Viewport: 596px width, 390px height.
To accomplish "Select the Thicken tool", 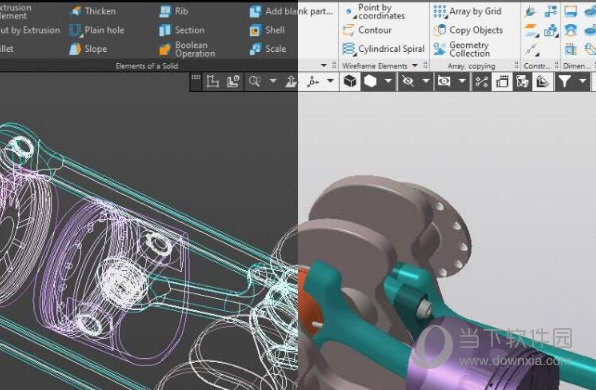I will pyautogui.click(x=92, y=11).
